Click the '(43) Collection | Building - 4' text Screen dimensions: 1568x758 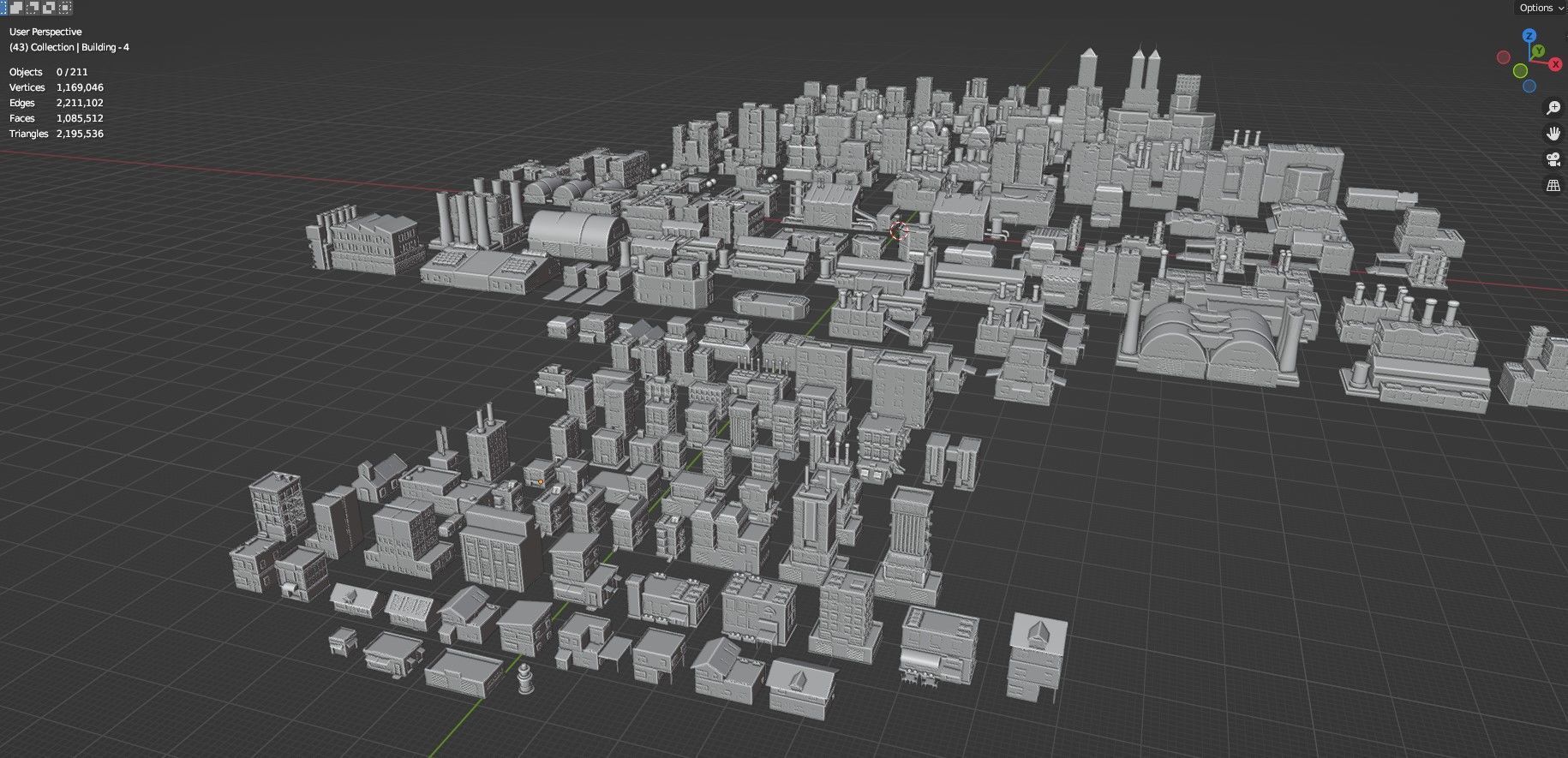pos(69,47)
